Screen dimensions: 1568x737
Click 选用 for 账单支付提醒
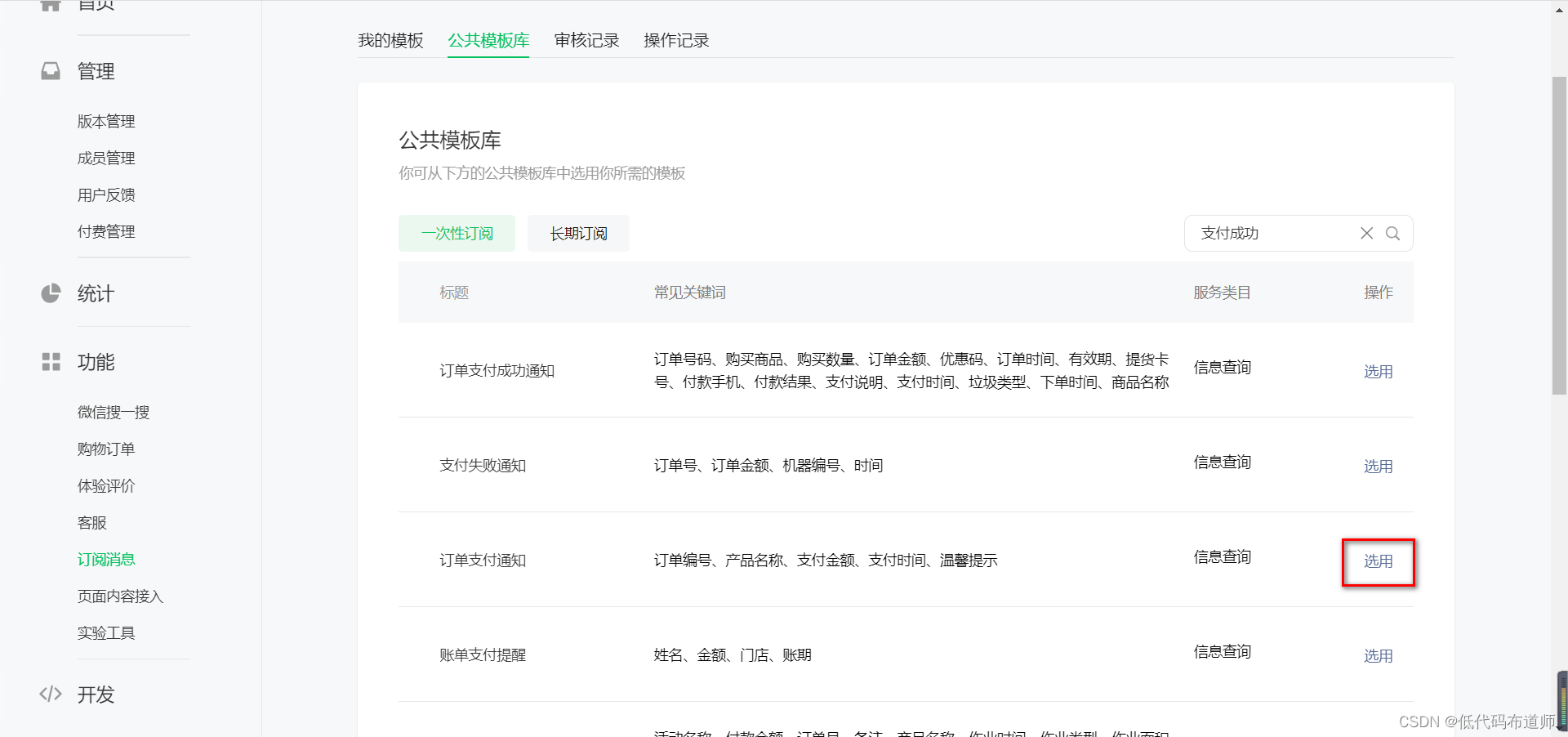coord(1378,656)
